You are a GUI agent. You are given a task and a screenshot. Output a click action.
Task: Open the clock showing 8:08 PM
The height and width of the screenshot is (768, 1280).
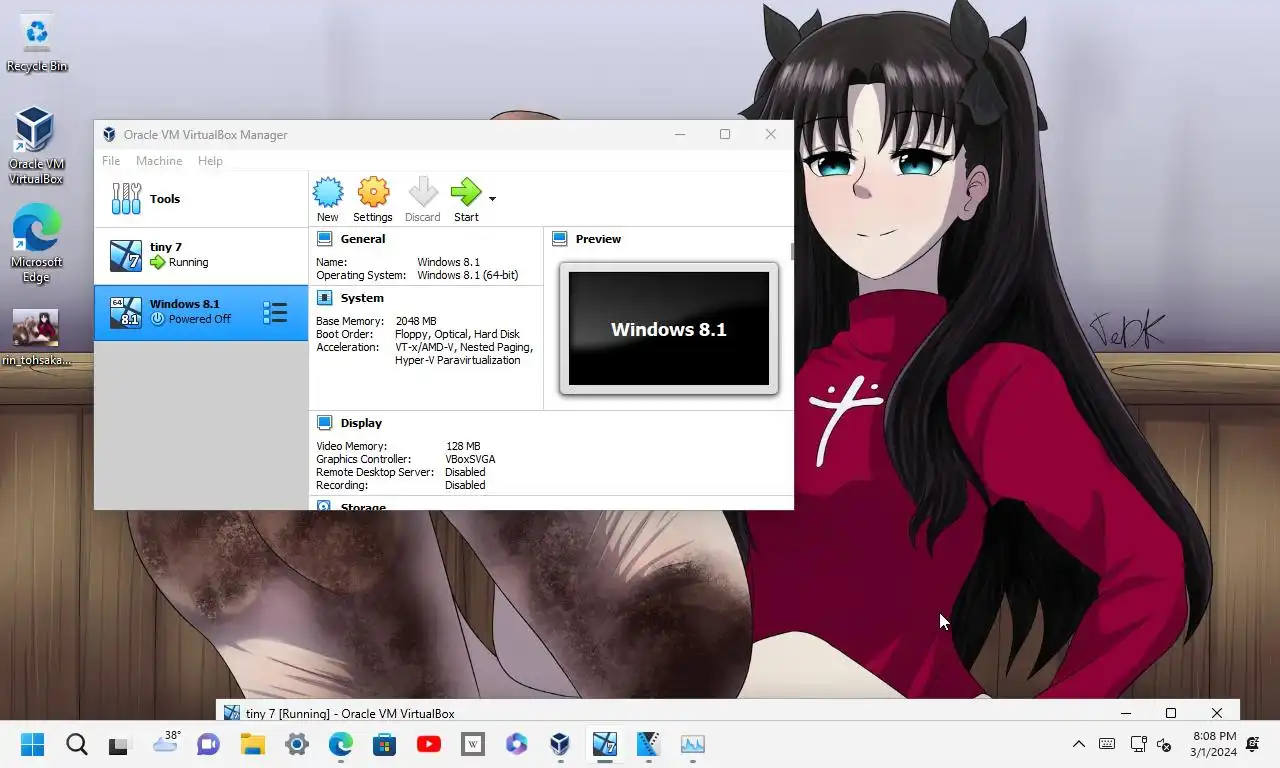[x=1213, y=744]
